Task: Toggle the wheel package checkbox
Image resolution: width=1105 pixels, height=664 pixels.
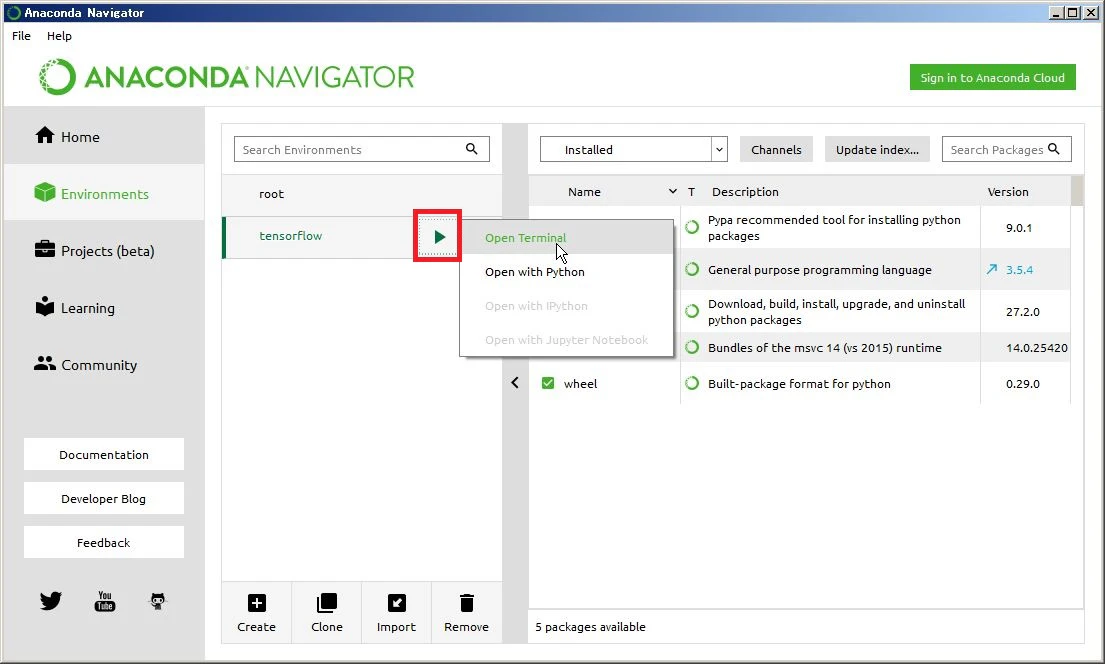Action: click(548, 383)
